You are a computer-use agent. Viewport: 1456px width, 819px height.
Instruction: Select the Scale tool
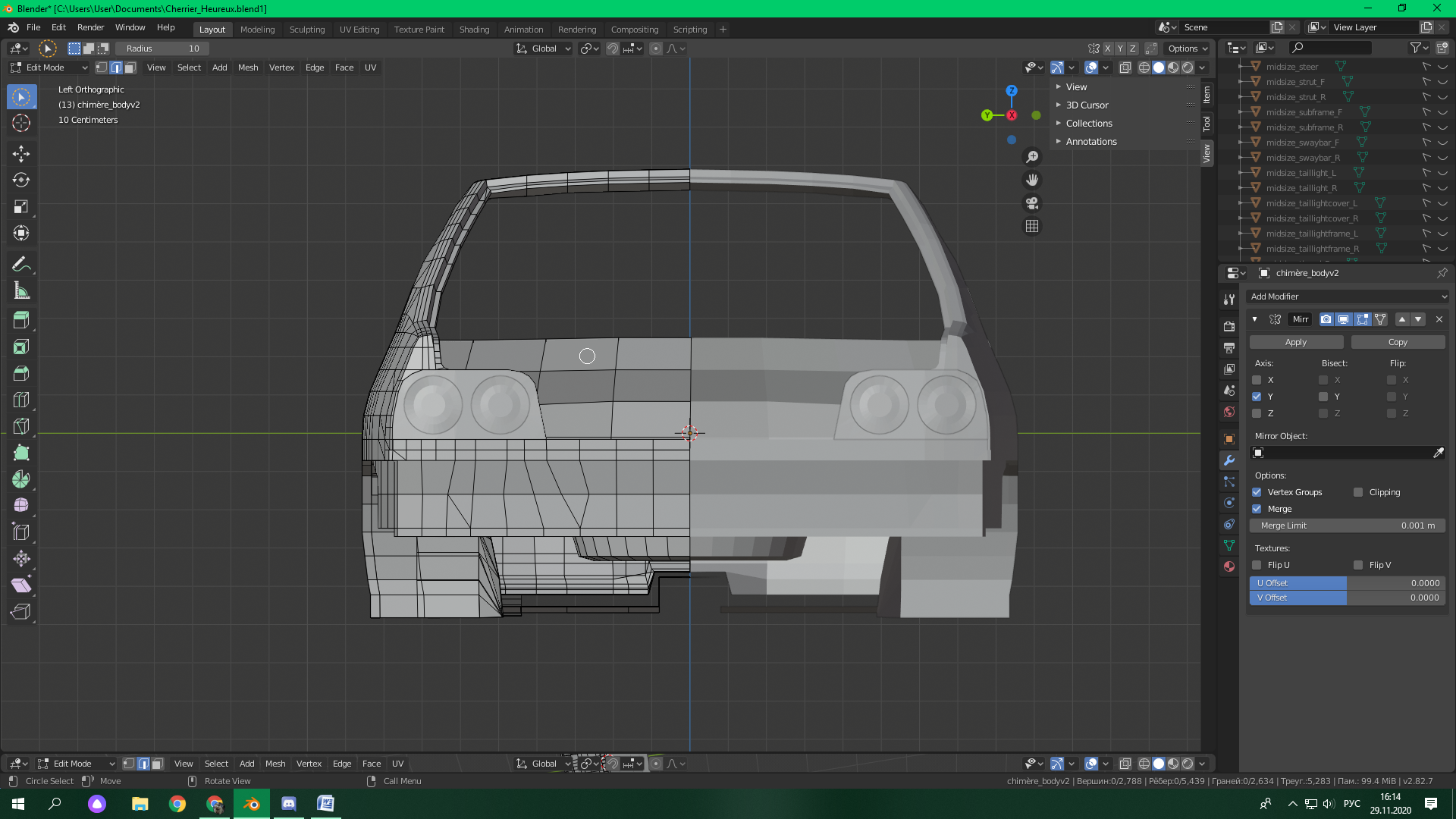[21, 207]
